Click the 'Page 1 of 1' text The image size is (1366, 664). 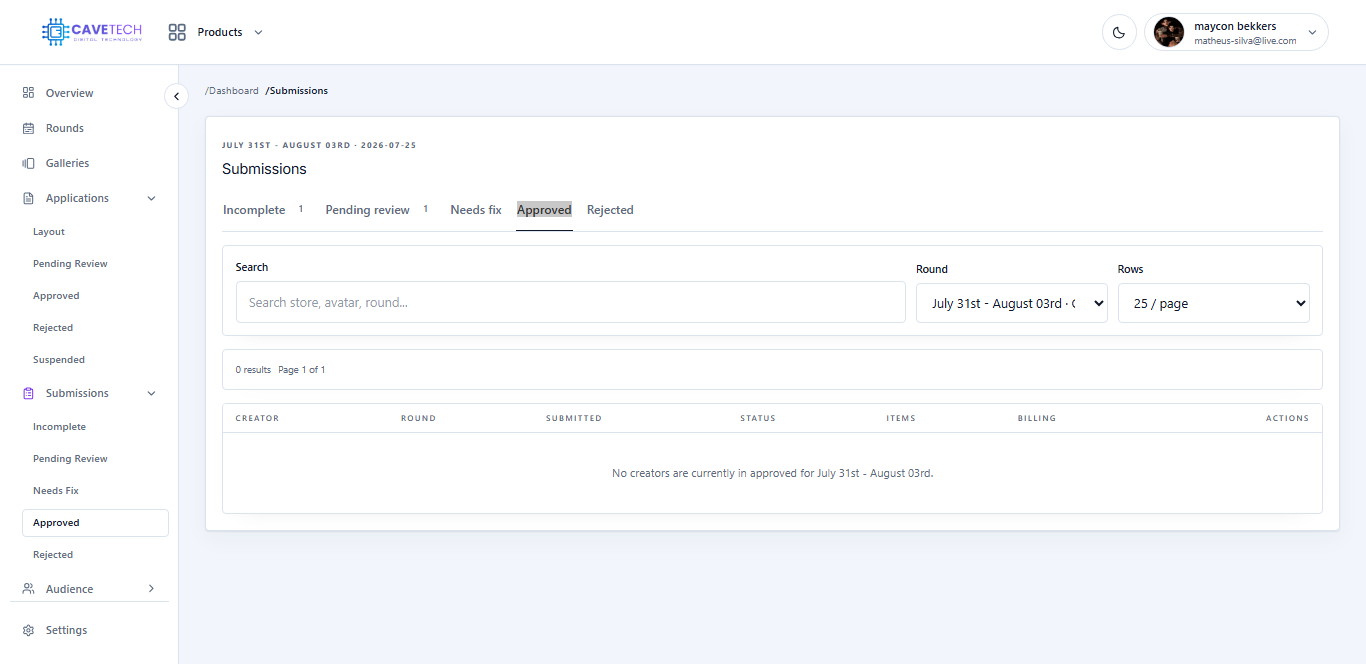(302, 370)
